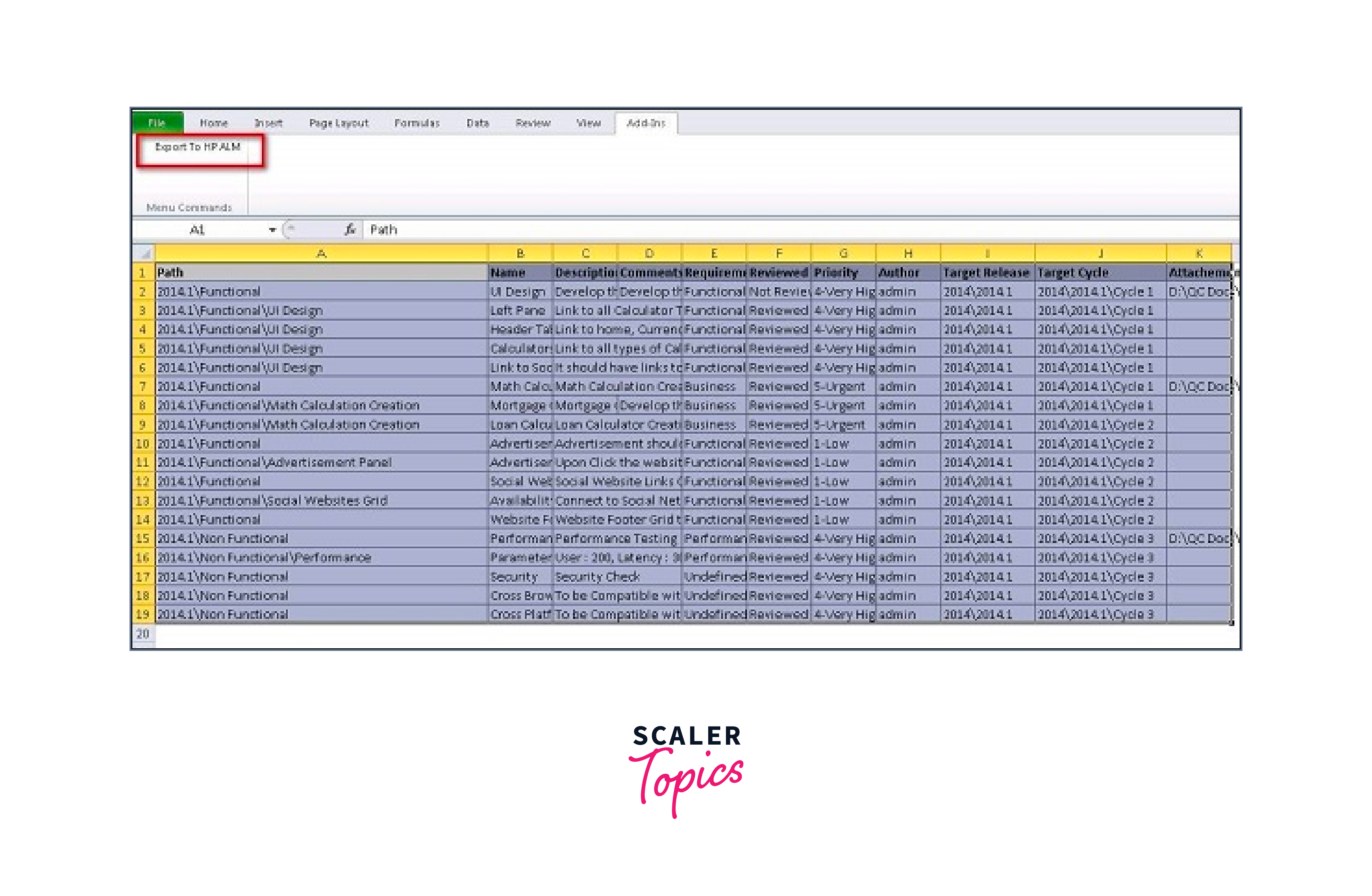The height and width of the screenshot is (896, 1372).
Task: Select column A header
Action: [x=321, y=253]
